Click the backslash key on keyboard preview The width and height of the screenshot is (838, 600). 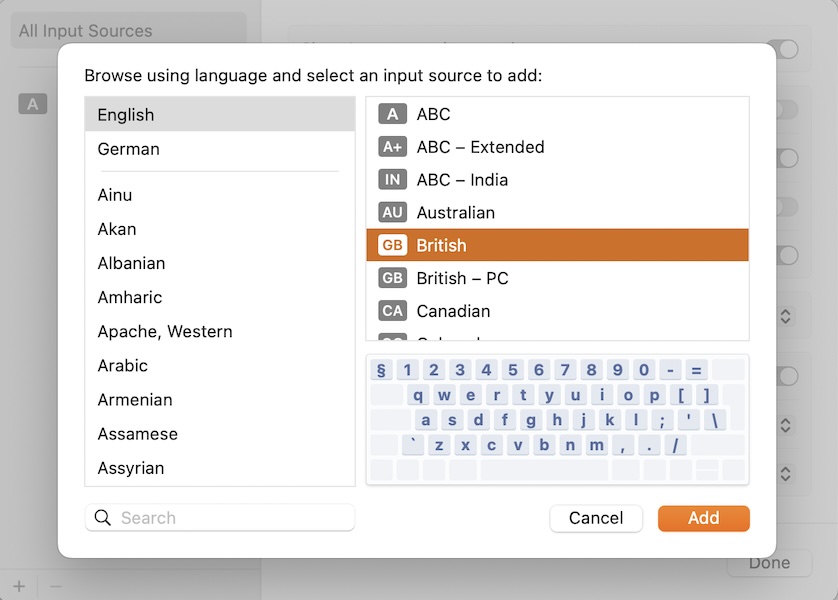(x=715, y=420)
